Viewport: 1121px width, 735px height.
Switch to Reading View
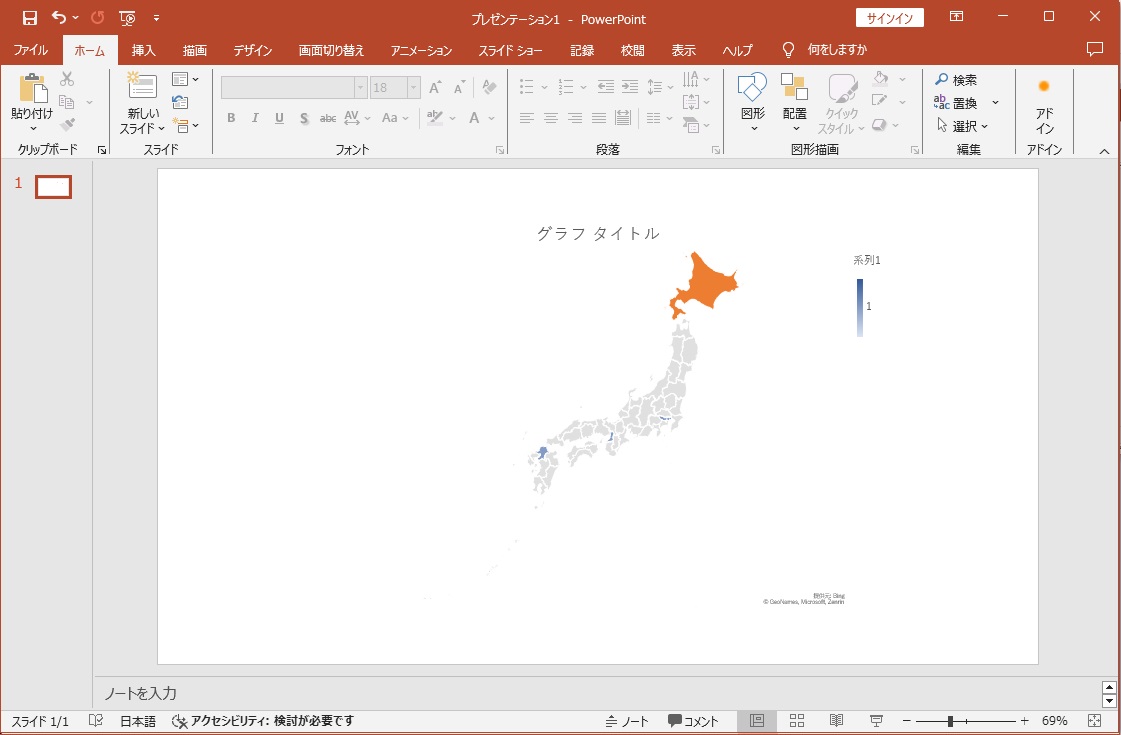tap(837, 721)
